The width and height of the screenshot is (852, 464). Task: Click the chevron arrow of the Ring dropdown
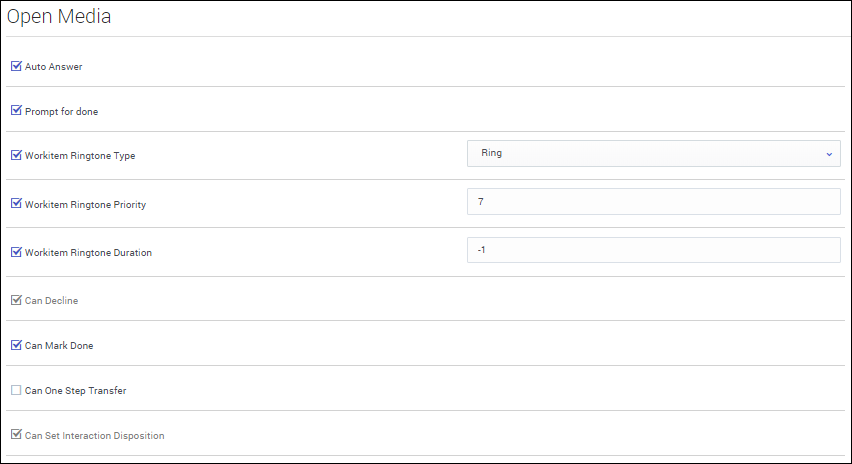click(x=828, y=154)
